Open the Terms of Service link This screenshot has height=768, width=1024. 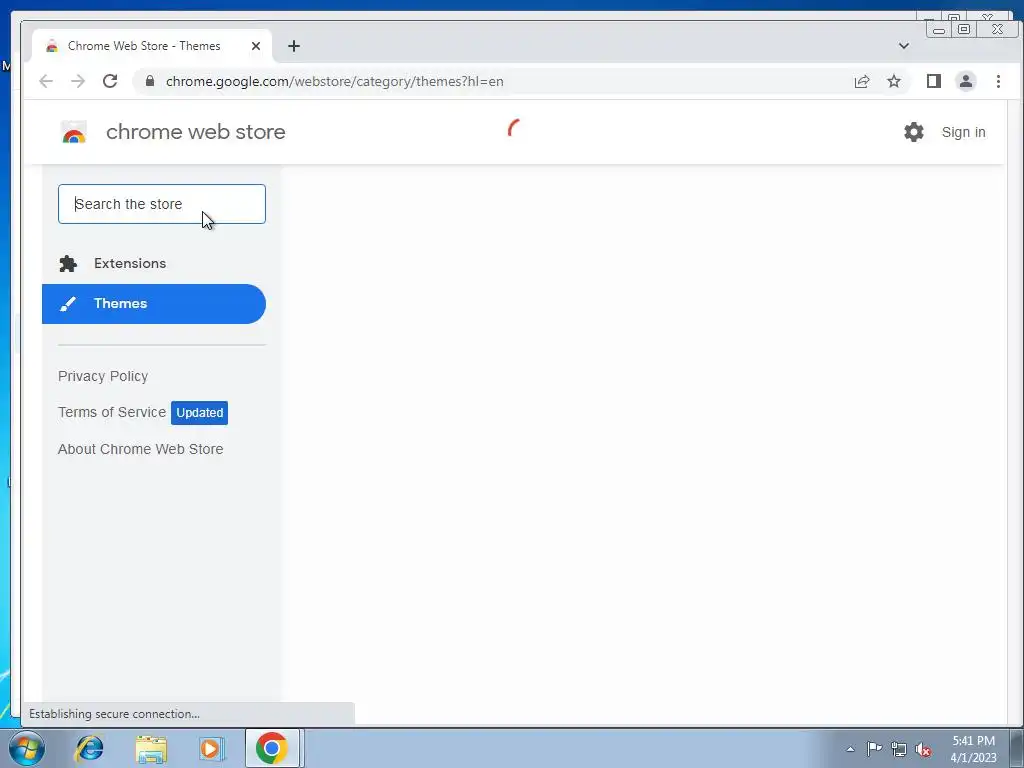click(x=112, y=412)
